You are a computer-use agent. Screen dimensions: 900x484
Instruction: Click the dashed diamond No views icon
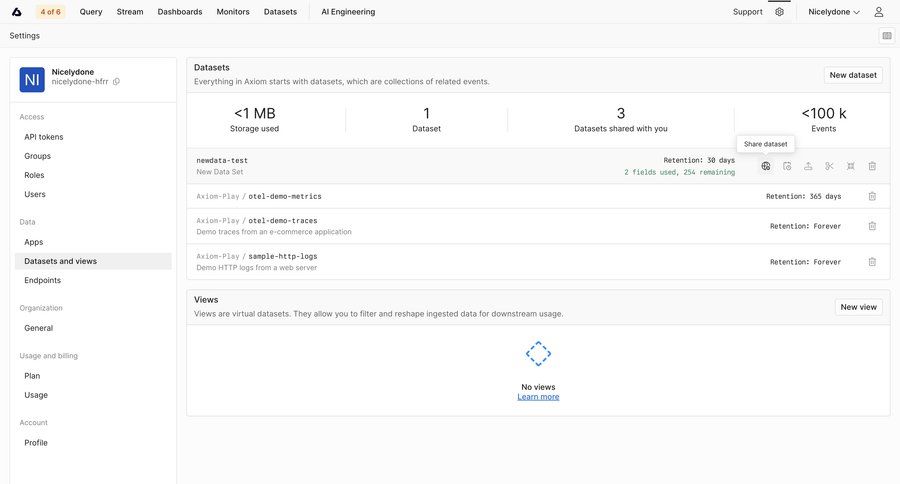(538, 354)
